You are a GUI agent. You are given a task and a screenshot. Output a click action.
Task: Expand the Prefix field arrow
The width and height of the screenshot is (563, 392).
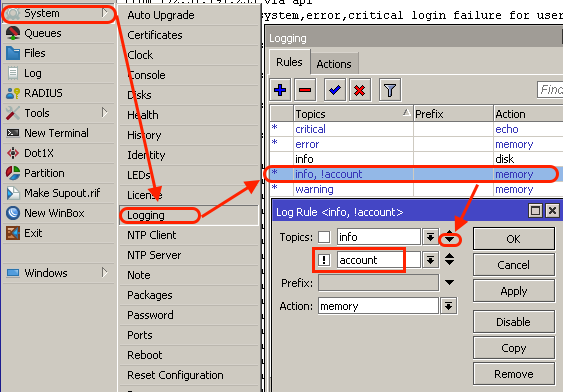click(x=449, y=283)
